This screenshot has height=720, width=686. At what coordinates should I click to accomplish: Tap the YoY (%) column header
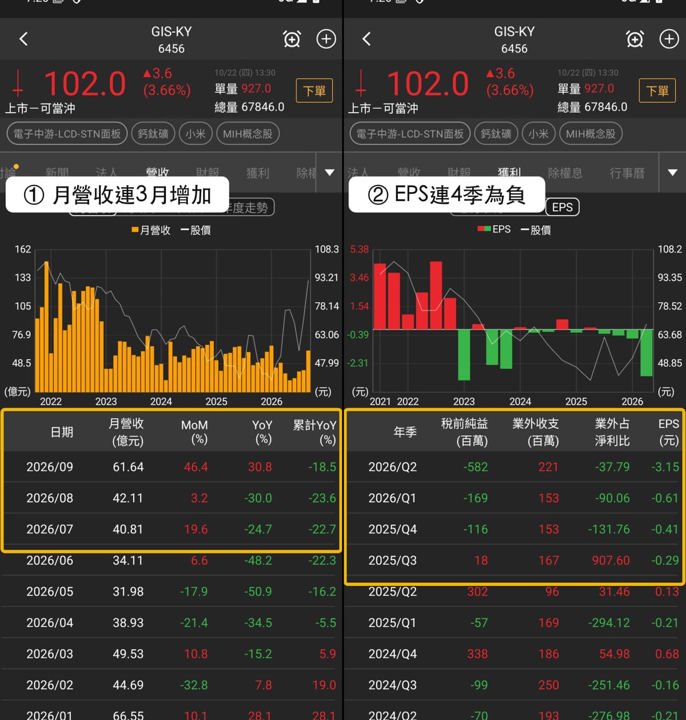point(262,432)
